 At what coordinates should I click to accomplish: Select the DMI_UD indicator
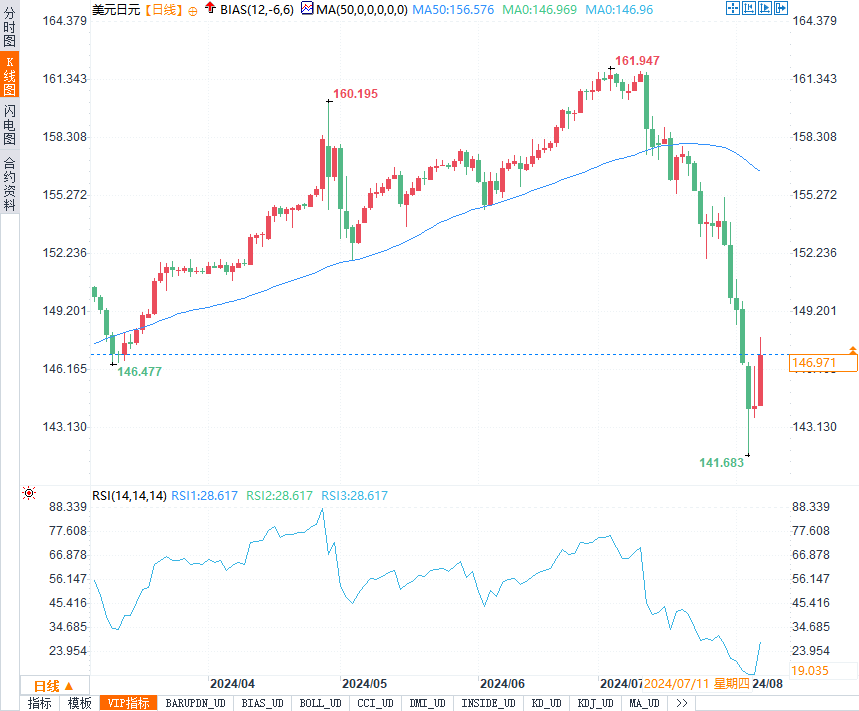click(x=427, y=703)
